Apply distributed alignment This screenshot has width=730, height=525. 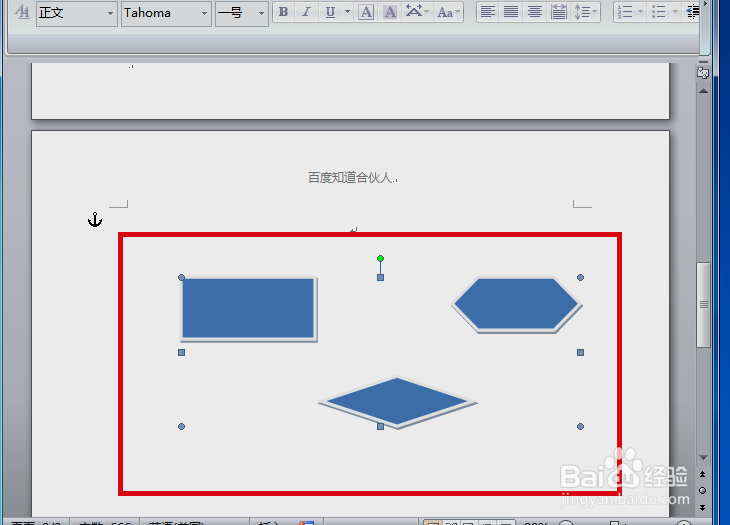tap(558, 12)
